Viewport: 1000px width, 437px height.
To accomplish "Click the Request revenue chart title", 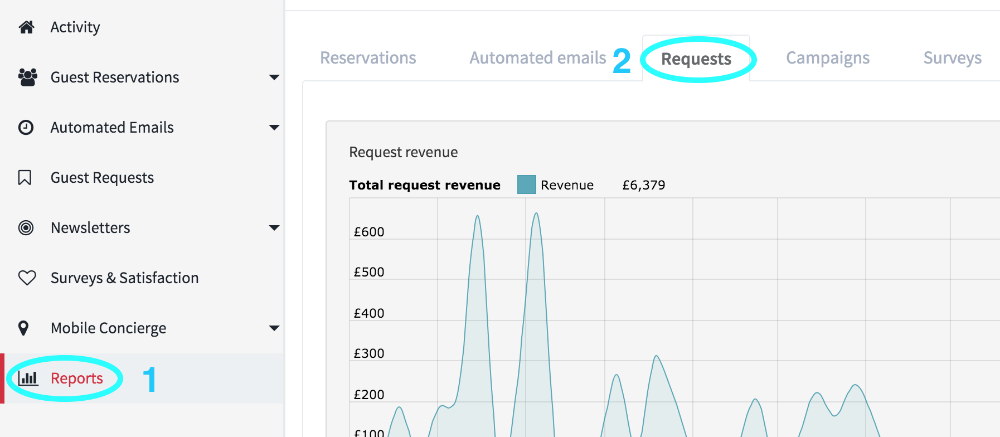I will 403,152.
